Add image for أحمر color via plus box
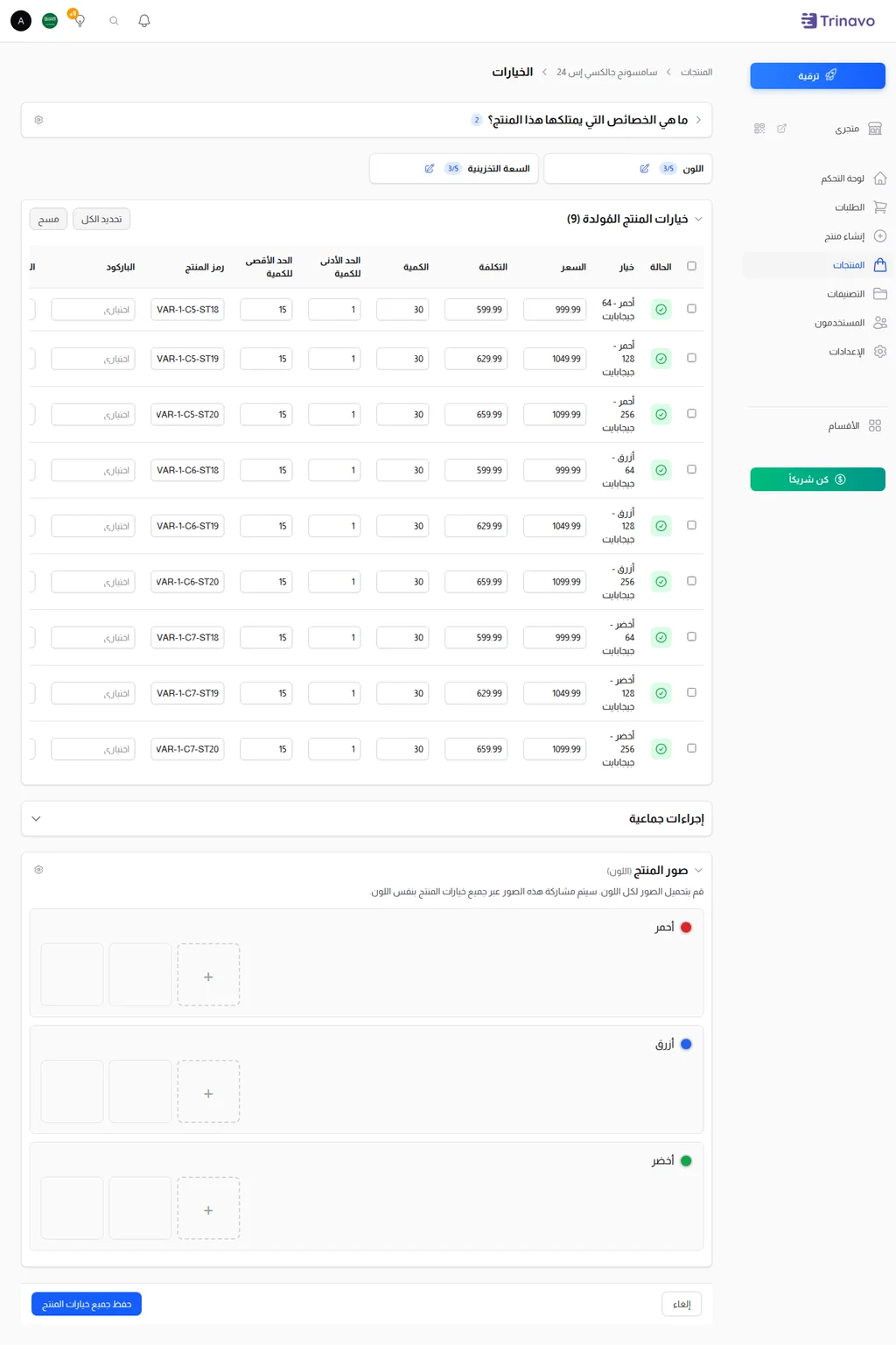 (208, 975)
